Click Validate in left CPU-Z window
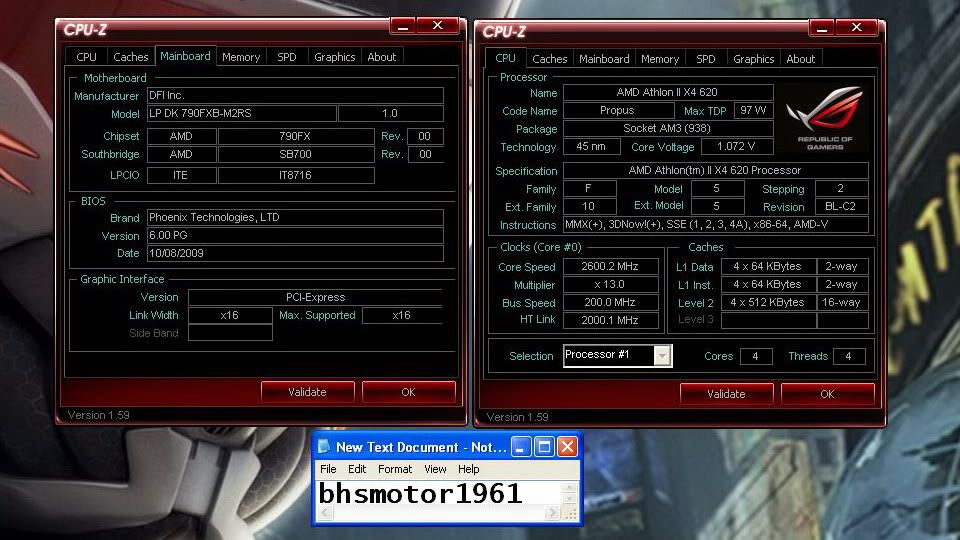 [x=307, y=392]
